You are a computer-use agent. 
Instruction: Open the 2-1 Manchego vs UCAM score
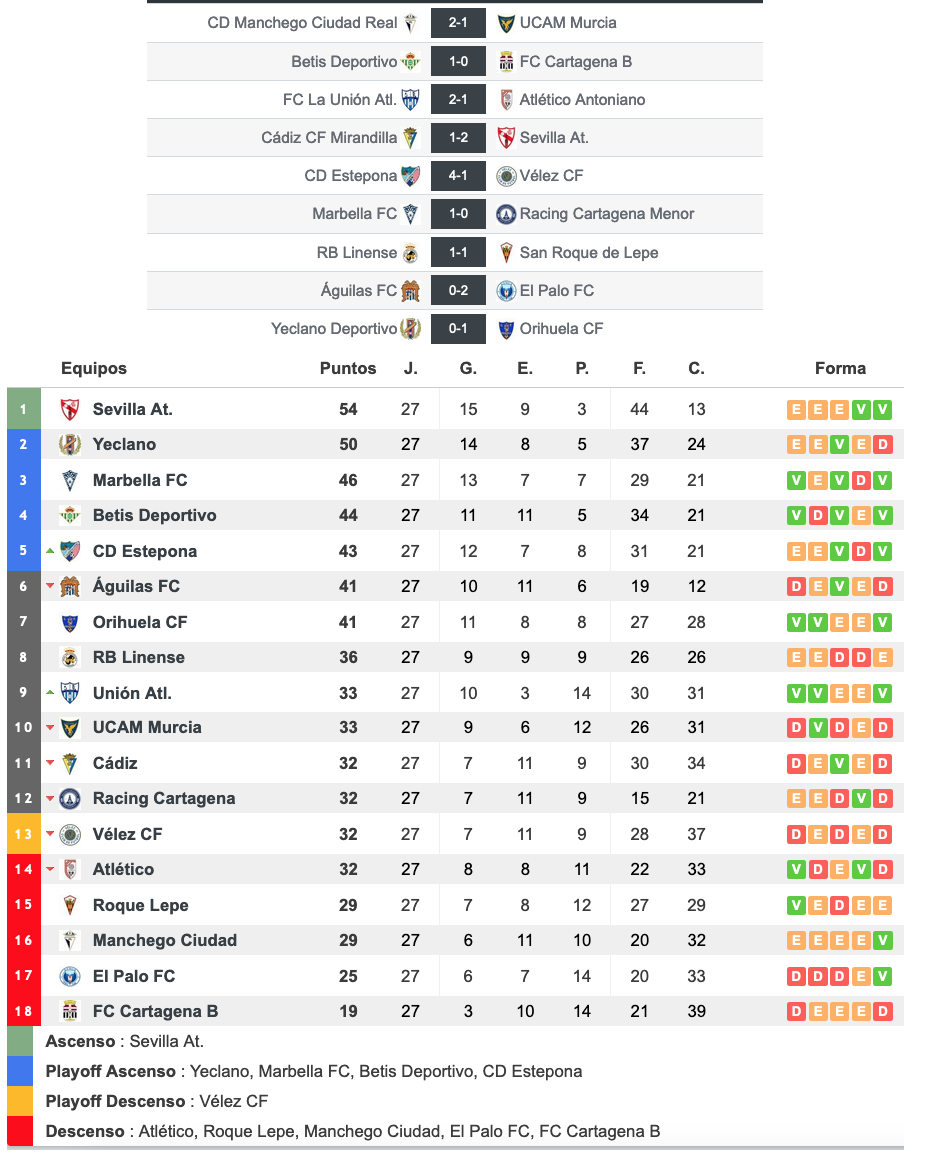click(458, 23)
